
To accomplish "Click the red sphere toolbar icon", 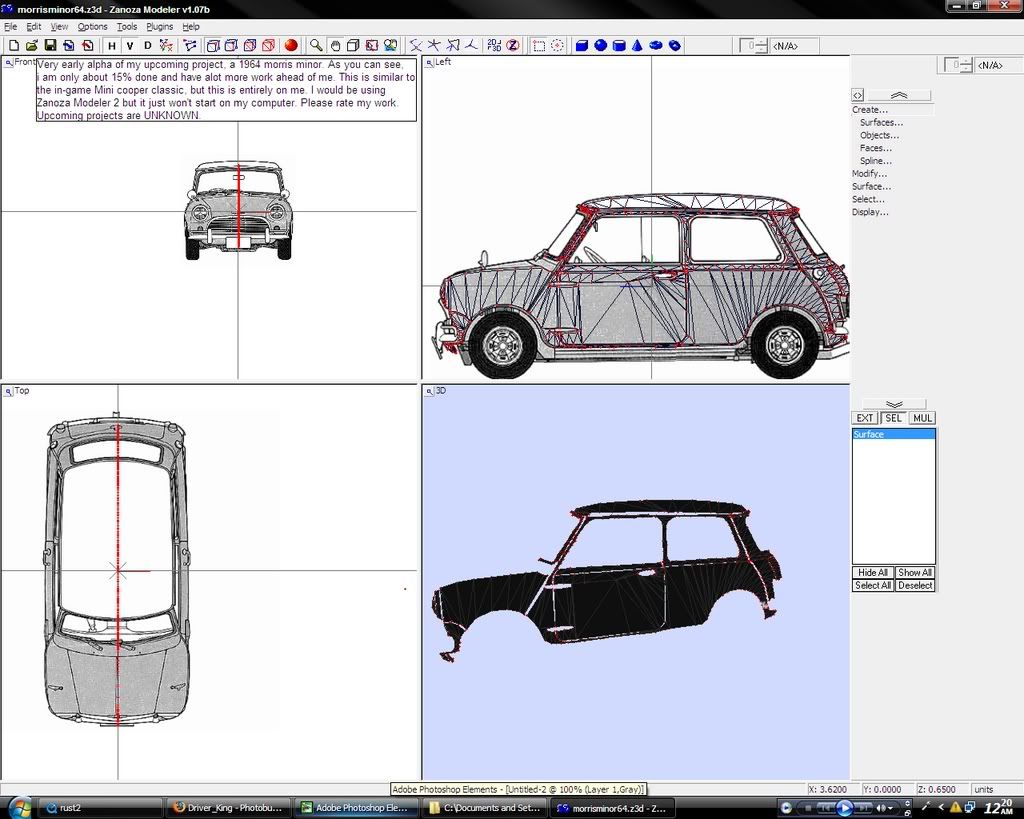I will [x=291, y=45].
